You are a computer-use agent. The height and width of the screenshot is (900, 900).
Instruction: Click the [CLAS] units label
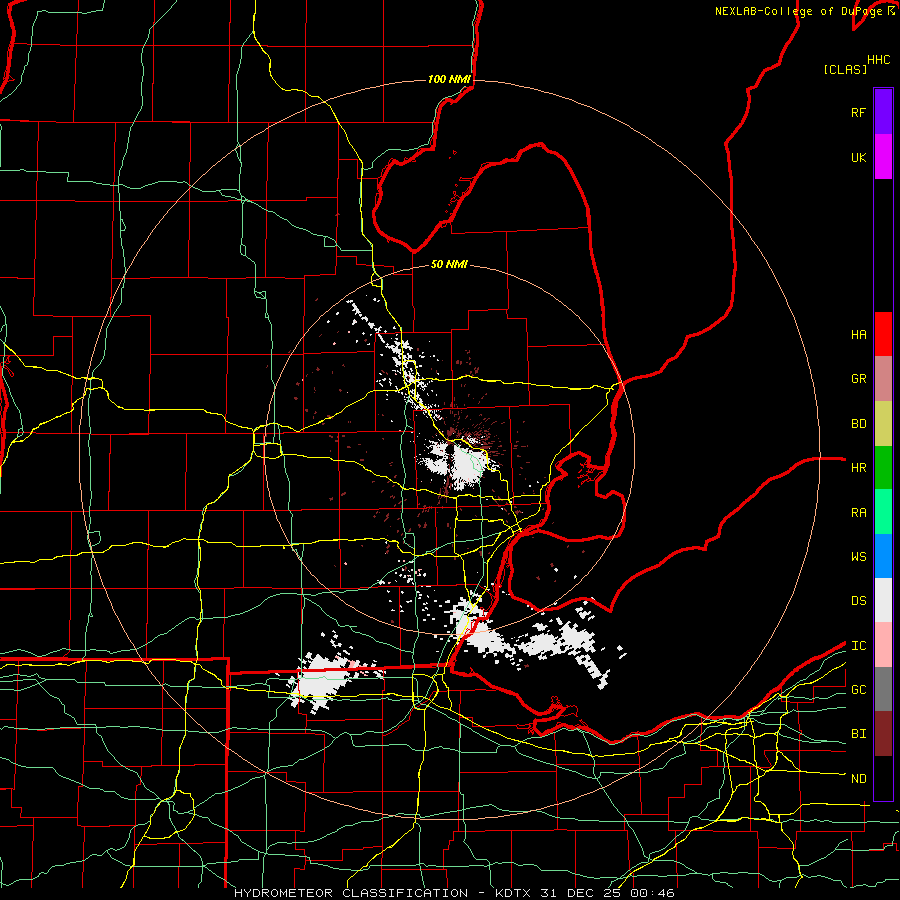844,69
